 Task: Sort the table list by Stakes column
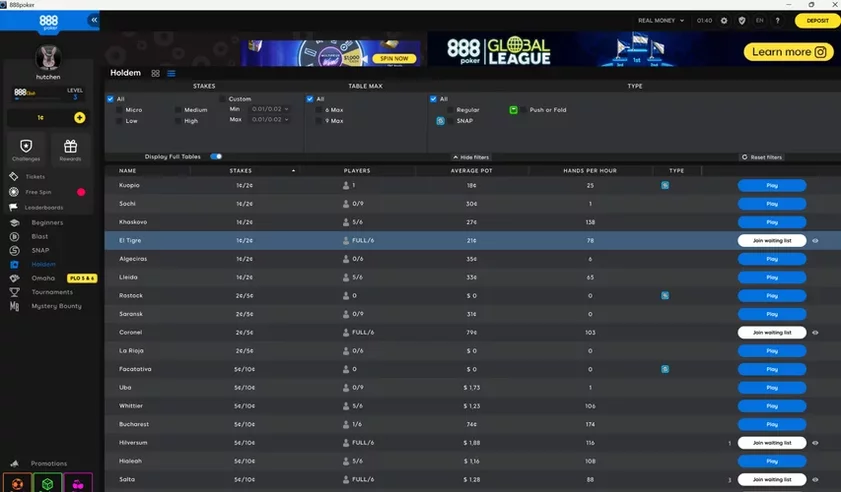point(240,171)
